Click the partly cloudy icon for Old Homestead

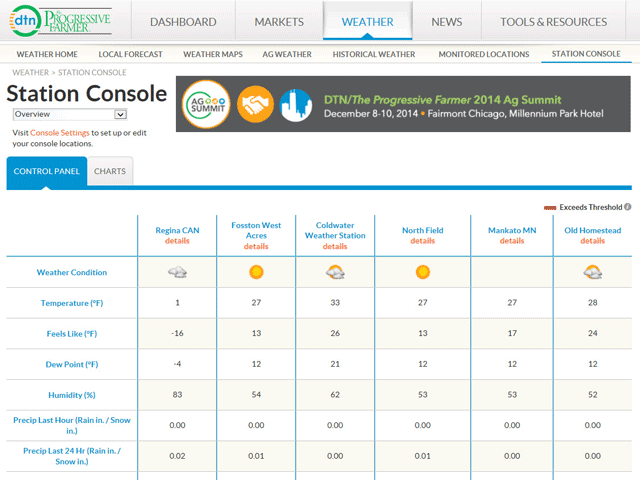click(592, 272)
